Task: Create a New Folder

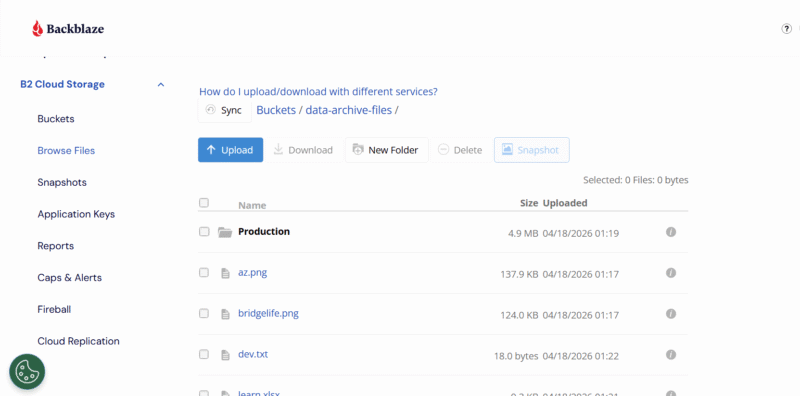Action: tap(387, 150)
